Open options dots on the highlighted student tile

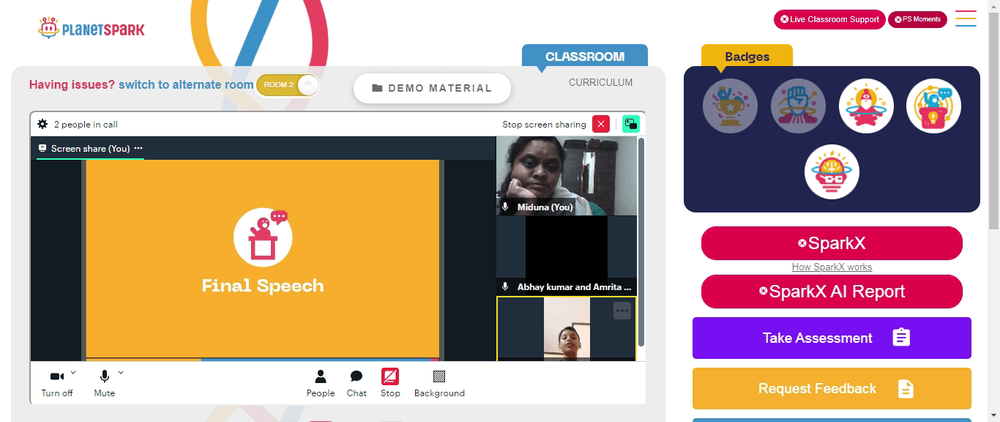(622, 311)
